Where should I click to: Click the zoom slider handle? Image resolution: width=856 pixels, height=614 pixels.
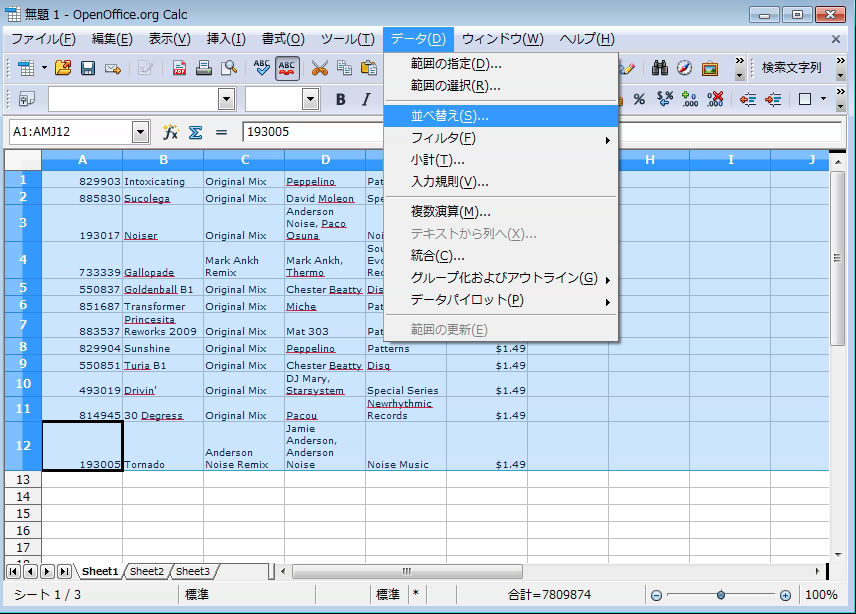(x=721, y=595)
